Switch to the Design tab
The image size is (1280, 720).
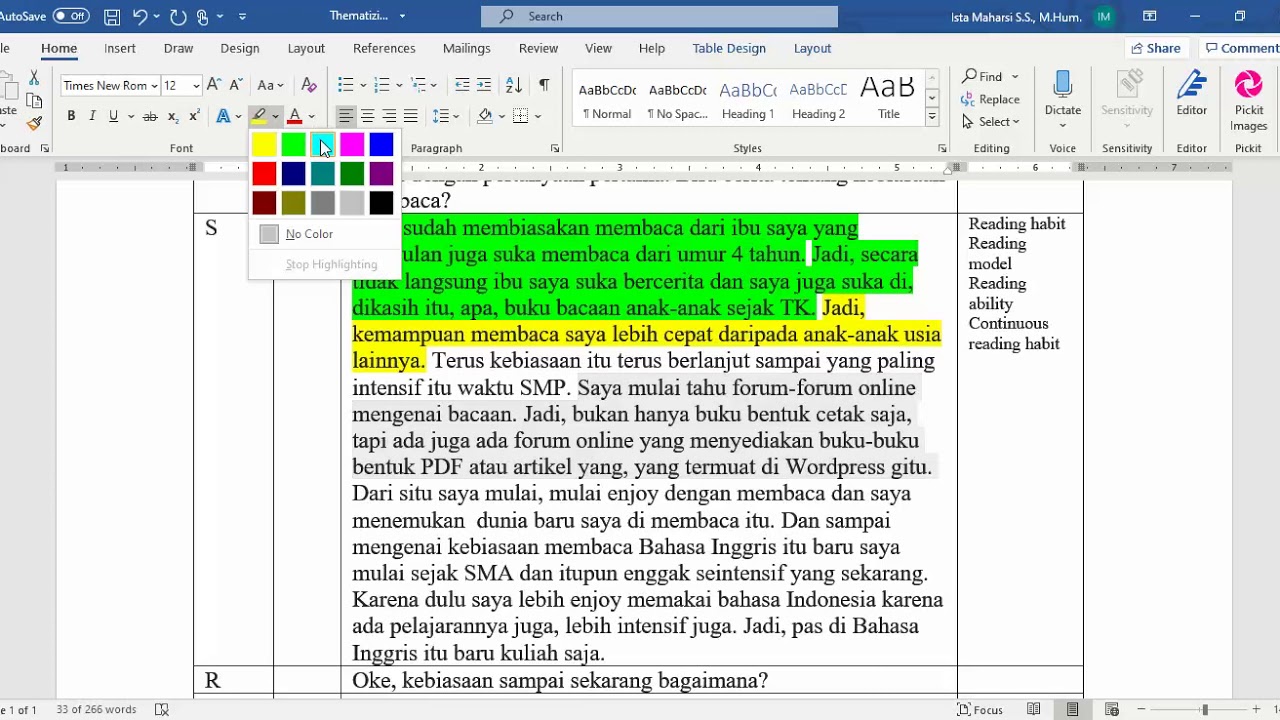click(x=240, y=48)
